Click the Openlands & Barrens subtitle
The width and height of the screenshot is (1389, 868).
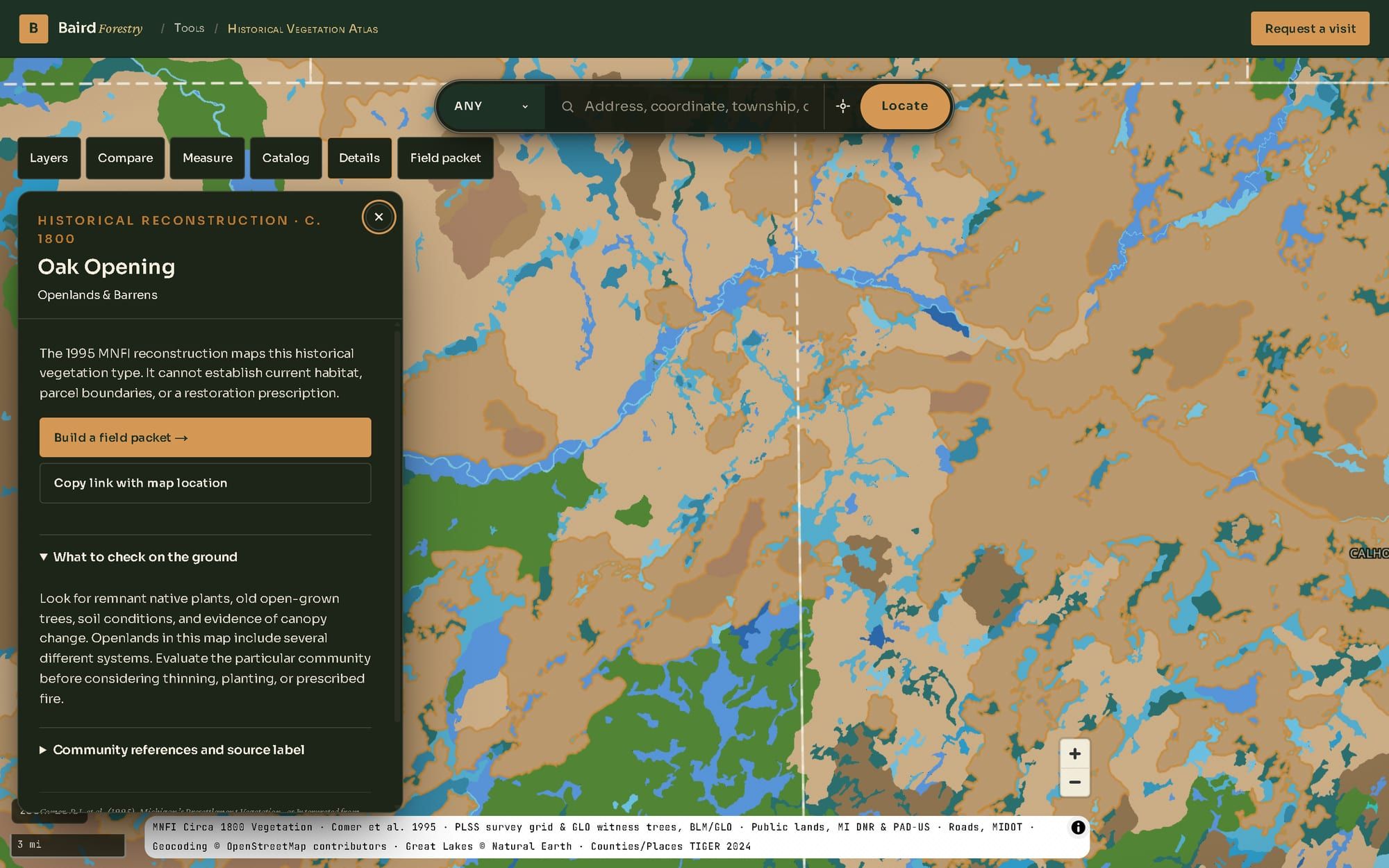[x=97, y=295]
